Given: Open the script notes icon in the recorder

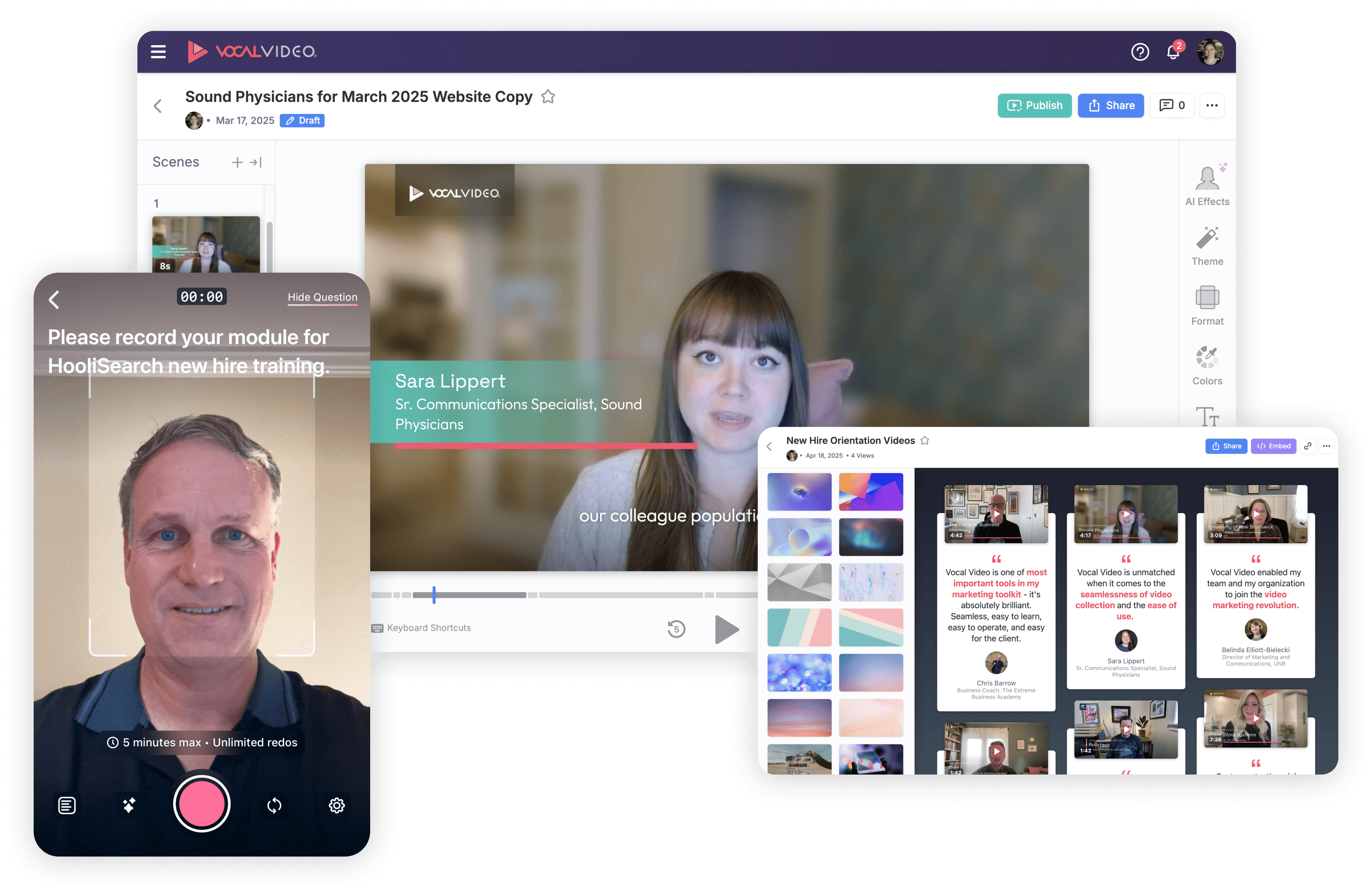Looking at the screenshot, I should [67, 805].
